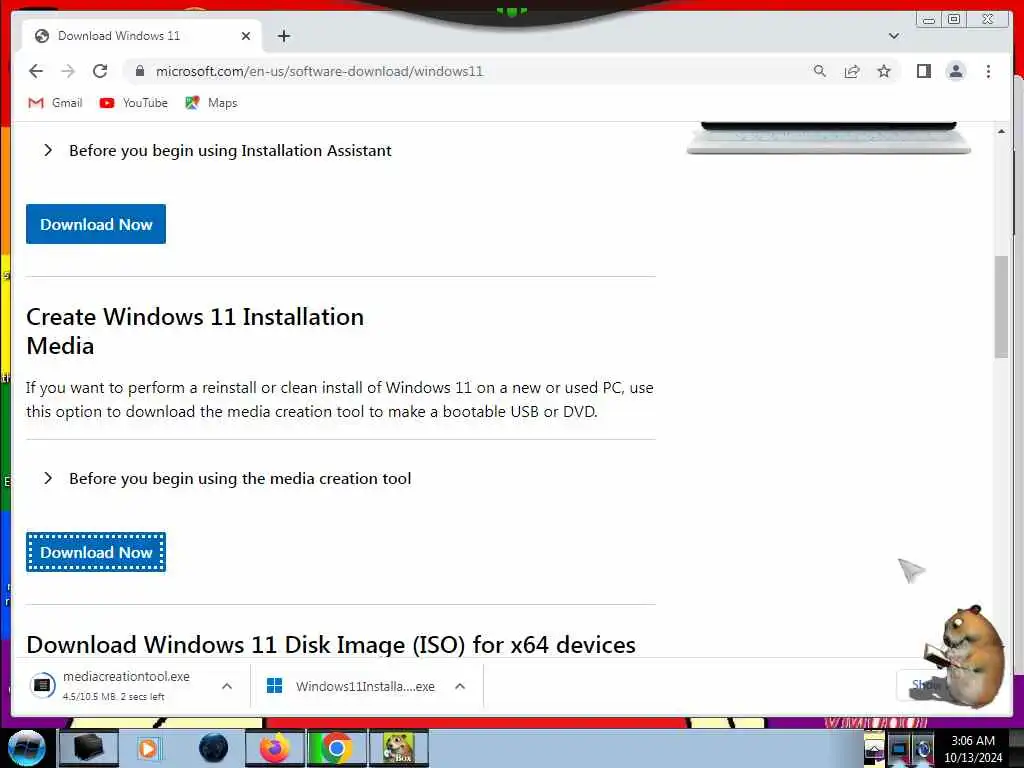Screen dimensions: 1024x768
Task: Open the tab search dropdown arrow
Action: coord(894,36)
